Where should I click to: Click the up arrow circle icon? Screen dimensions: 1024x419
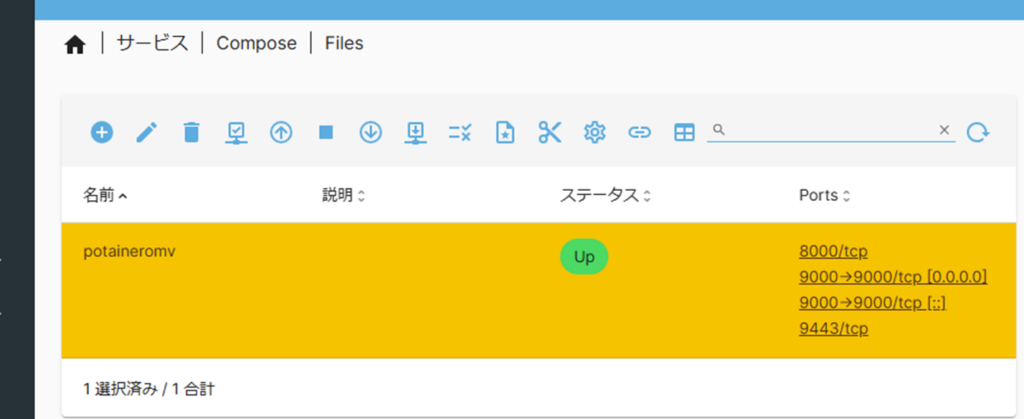pyautogui.click(x=281, y=132)
